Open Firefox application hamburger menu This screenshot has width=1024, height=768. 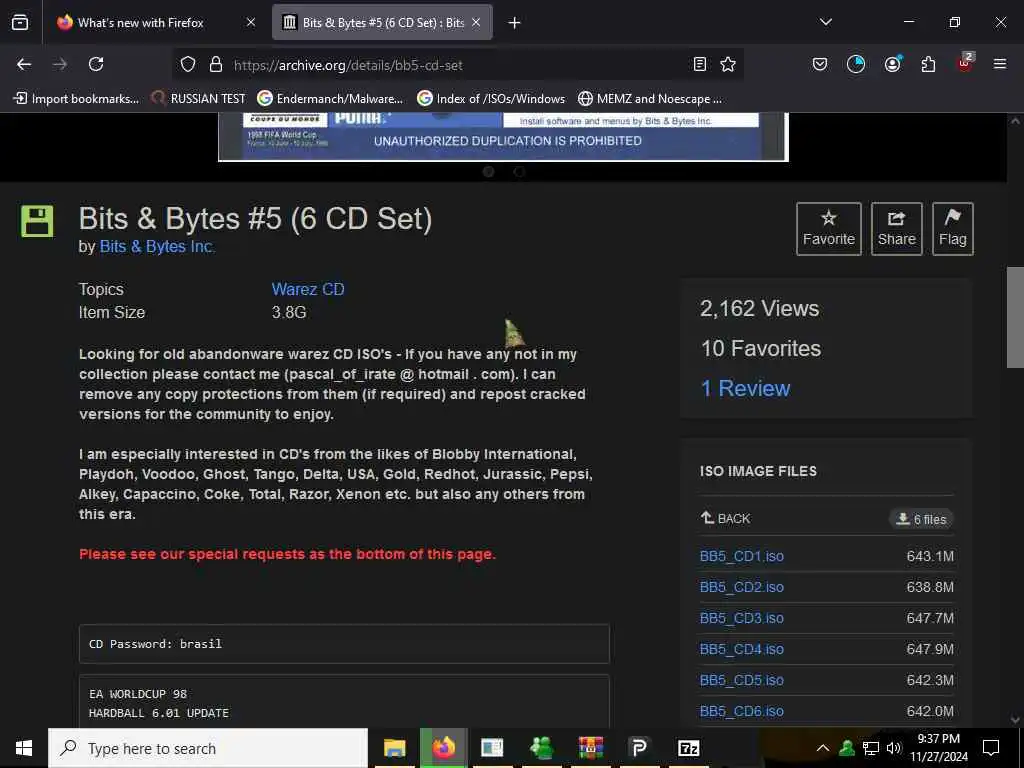click(x=999, y=64)
